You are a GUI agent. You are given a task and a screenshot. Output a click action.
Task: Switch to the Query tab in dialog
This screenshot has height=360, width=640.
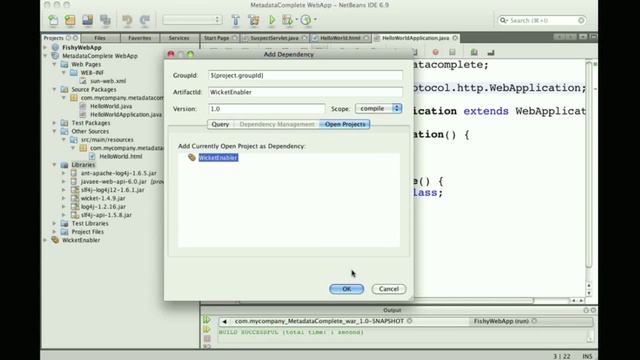pos(220,124)
